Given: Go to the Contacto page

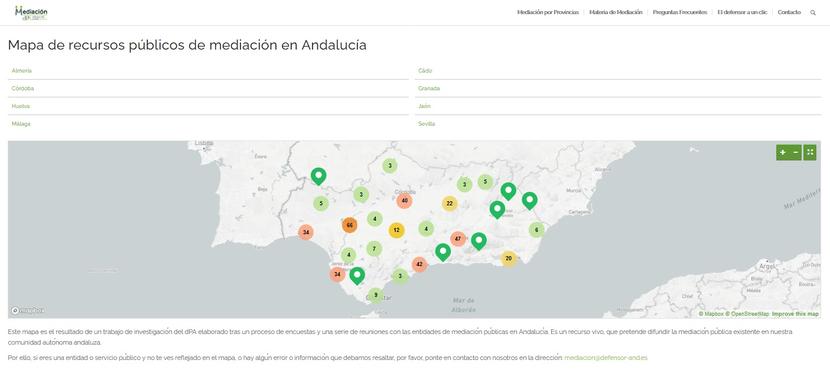Looking at the screenshot, I should coord(789,12).
